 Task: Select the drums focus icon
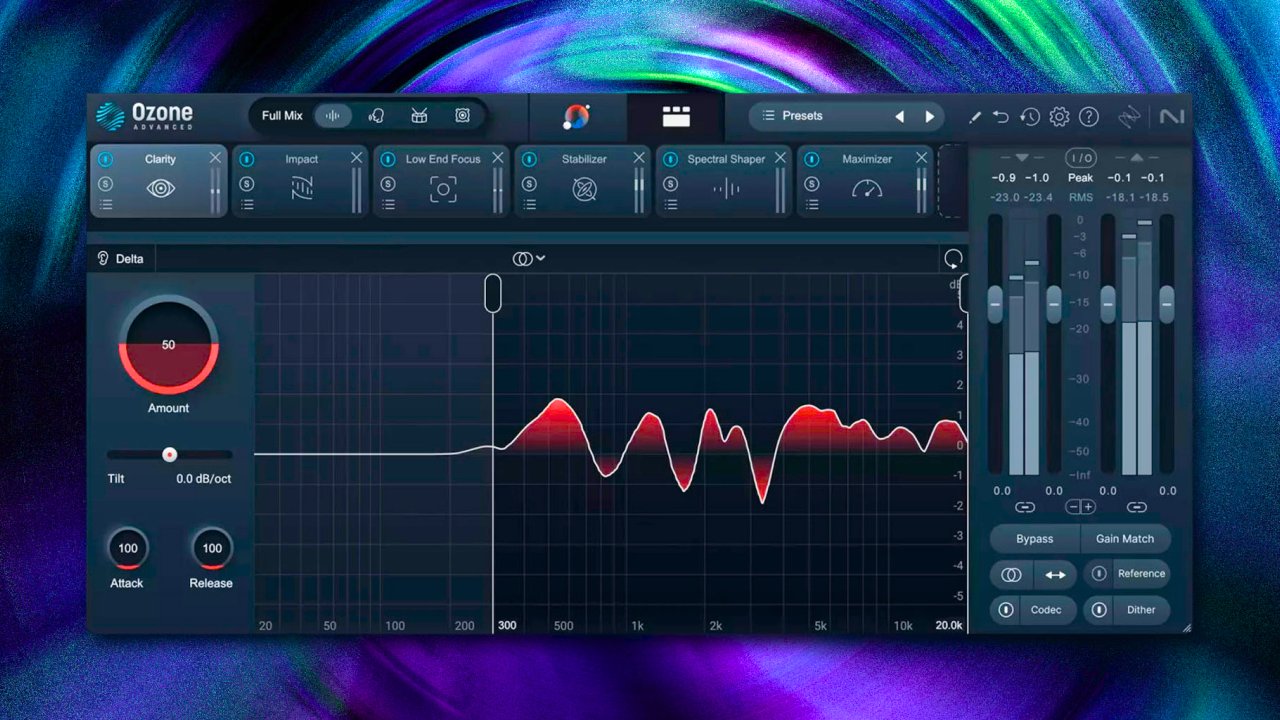pyautogui.click(x=419, y=116)
